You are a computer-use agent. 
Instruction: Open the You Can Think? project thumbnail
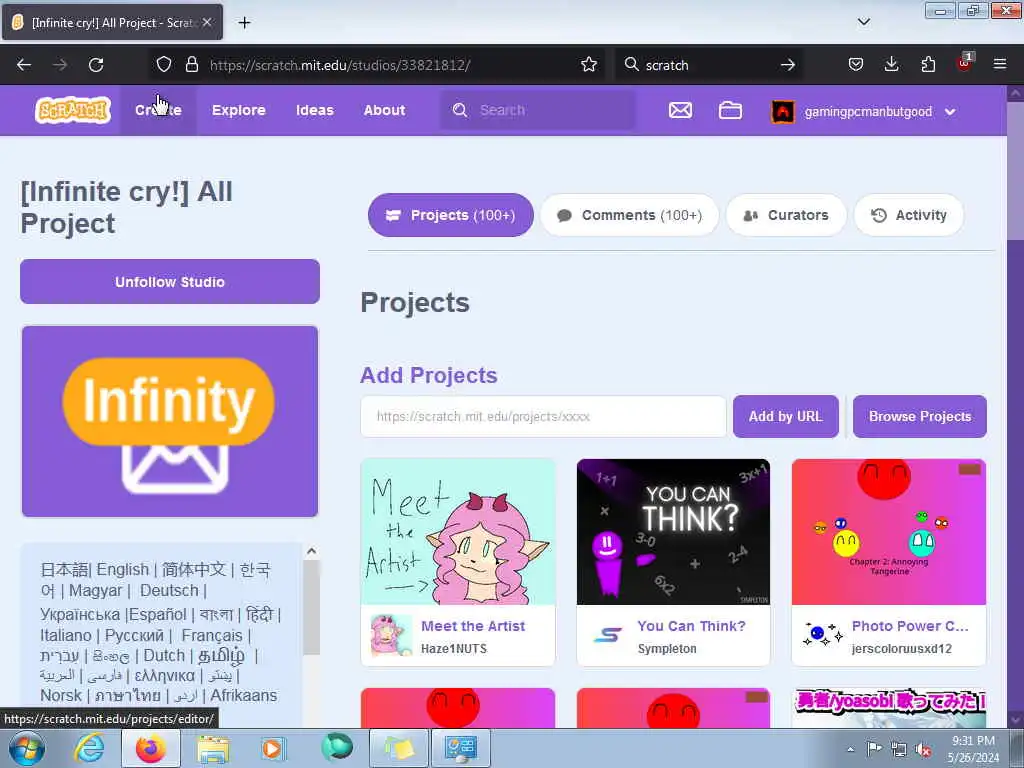[673, 532]
